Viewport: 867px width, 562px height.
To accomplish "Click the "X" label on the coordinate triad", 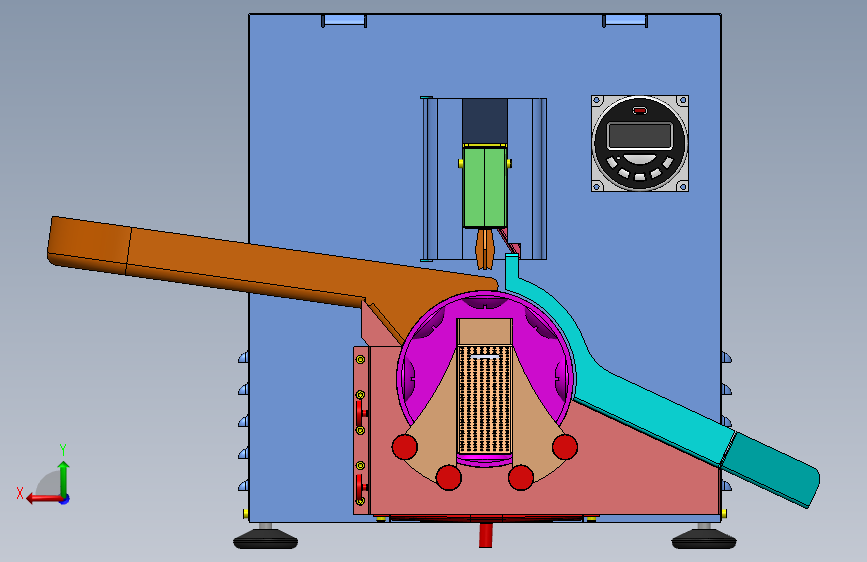I will coord(20,493).
